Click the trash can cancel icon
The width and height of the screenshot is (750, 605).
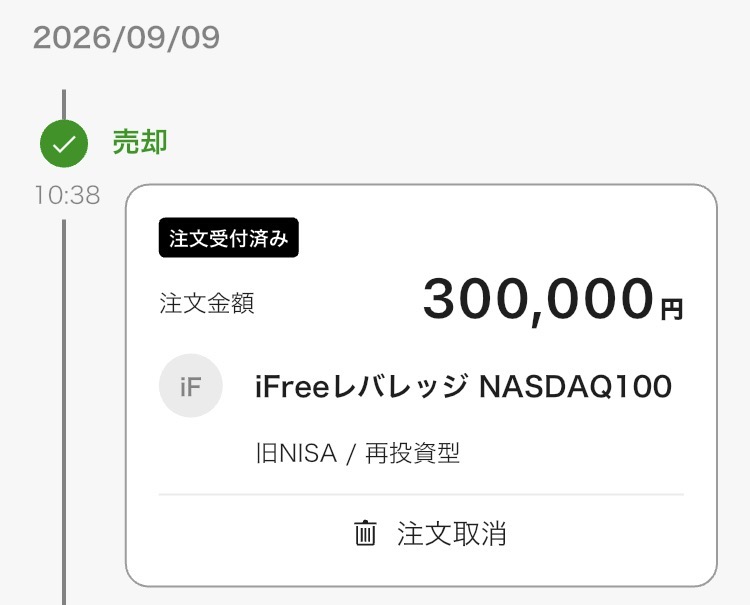[365, 533]
